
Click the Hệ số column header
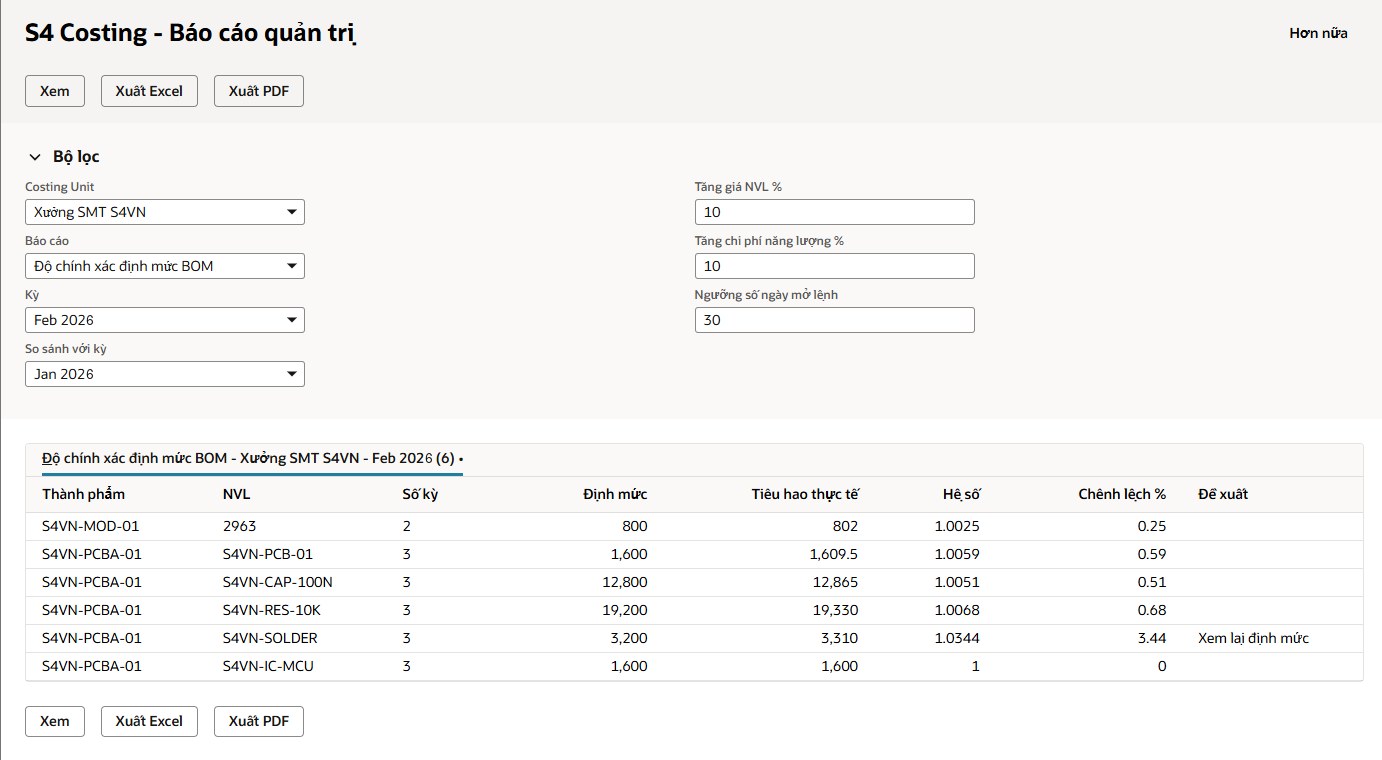click(x=961, y=494)
